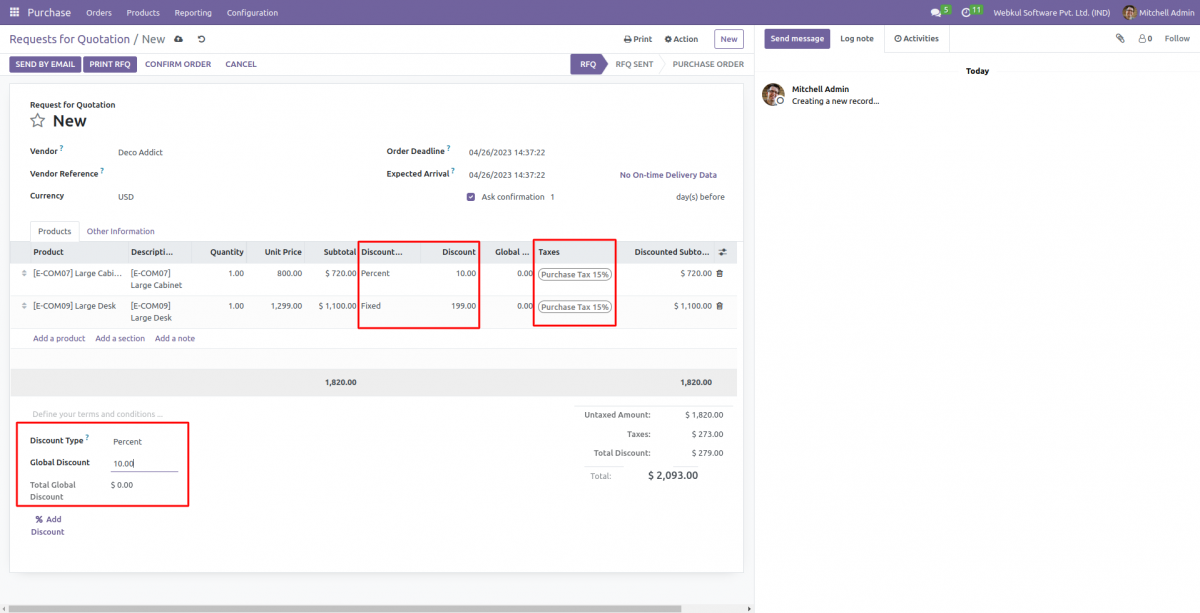The image size is (1200, 613).
Task: Open the activities clock icon
Action: click(966, 11)
